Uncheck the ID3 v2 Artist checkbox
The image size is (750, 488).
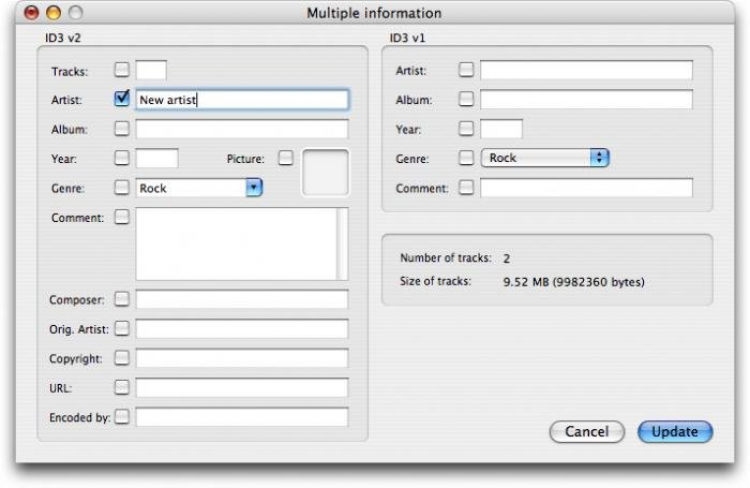click(122, 99)
